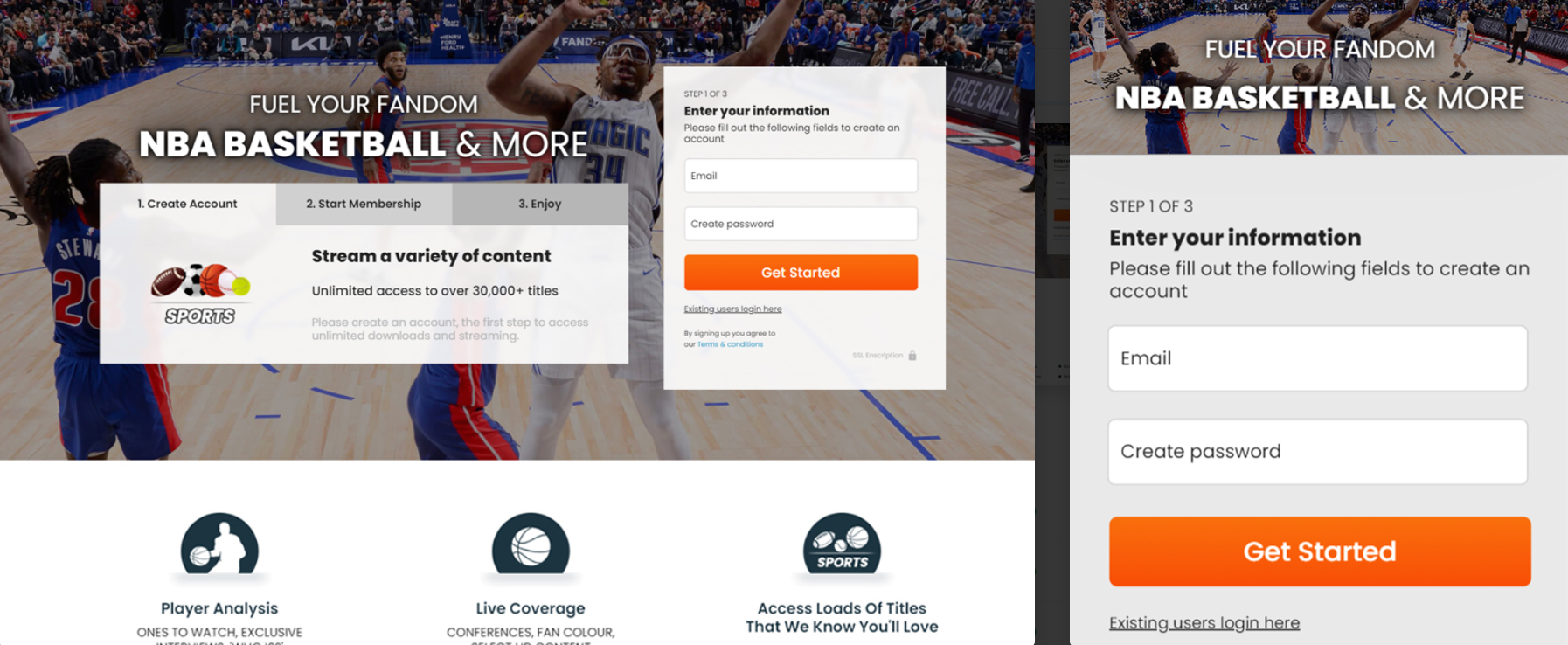Focus the Email field in desktop form

(x=801, y=176)
